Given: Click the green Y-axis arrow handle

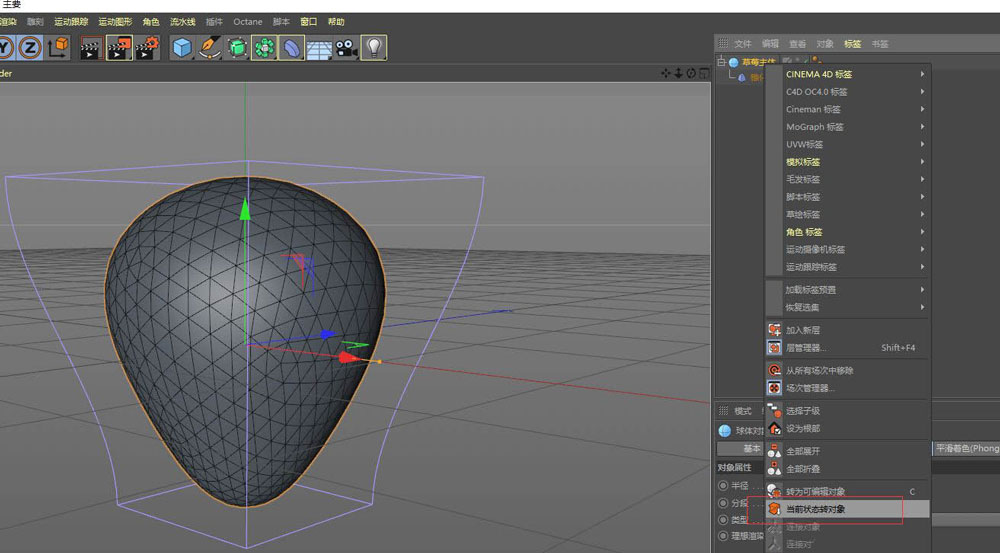Looking at the screenshot, I should point(245,208).
